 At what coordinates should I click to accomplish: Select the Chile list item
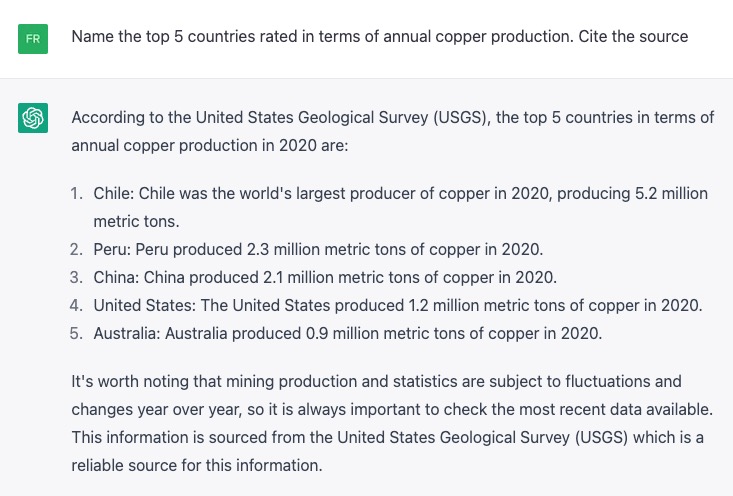(400, 206)
